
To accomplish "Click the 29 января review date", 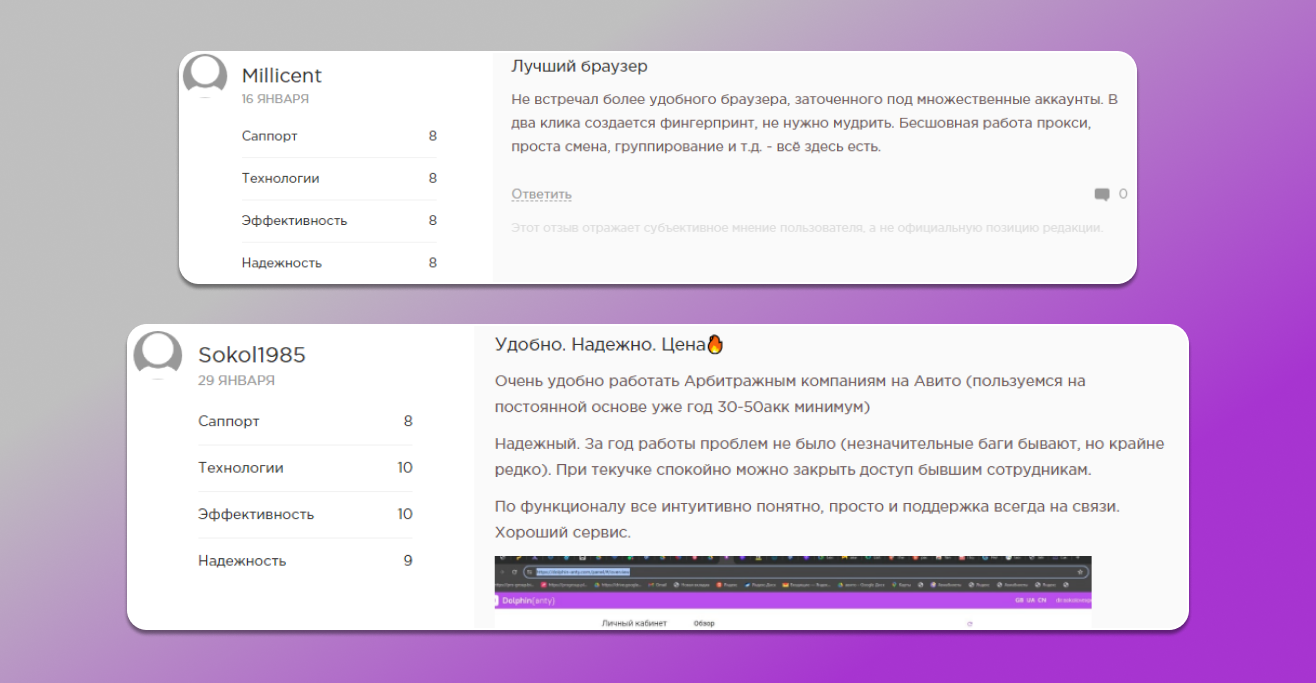I will (x=236, y=381).
